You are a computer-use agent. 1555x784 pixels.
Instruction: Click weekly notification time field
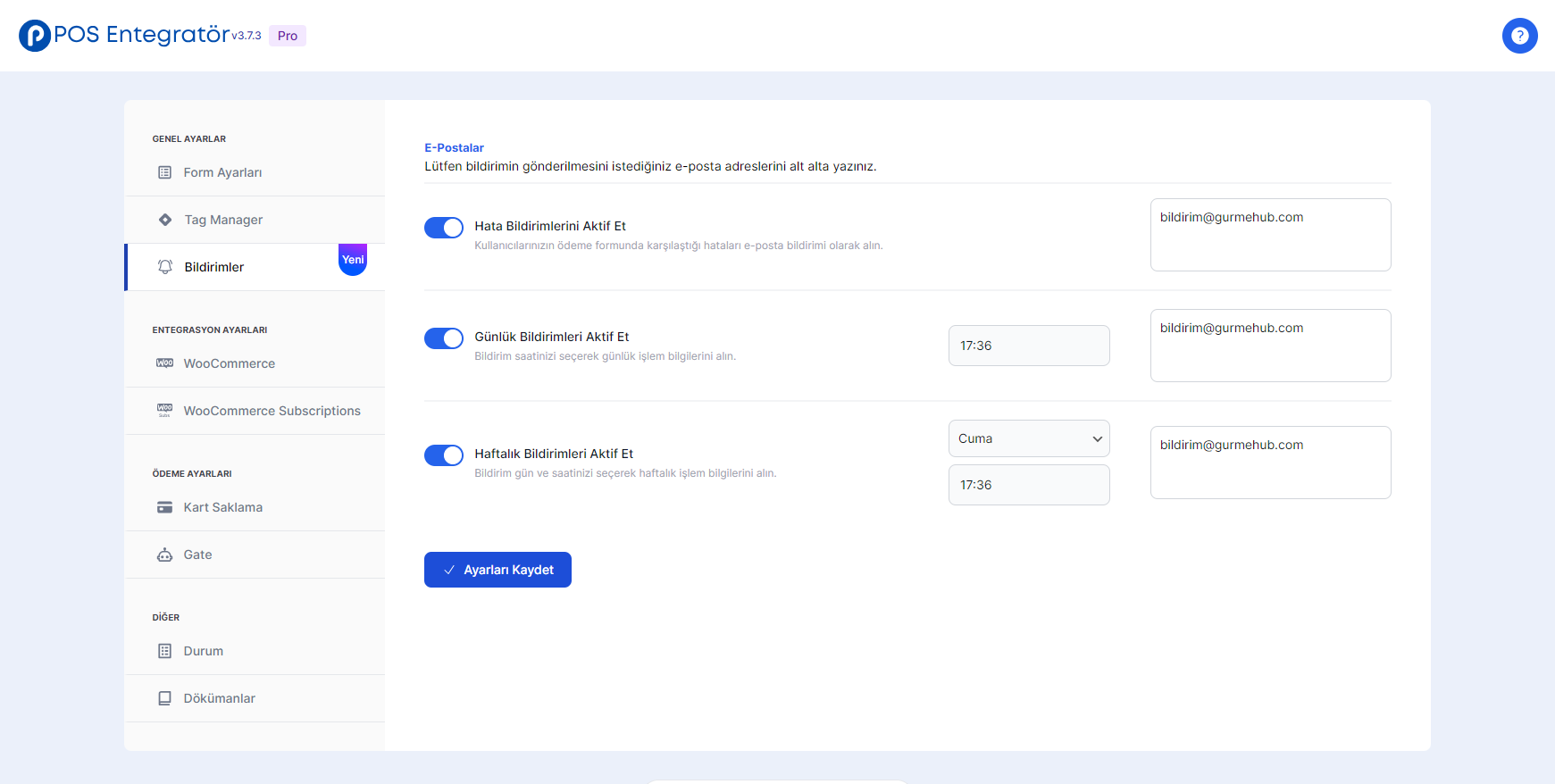(1029, 485)
